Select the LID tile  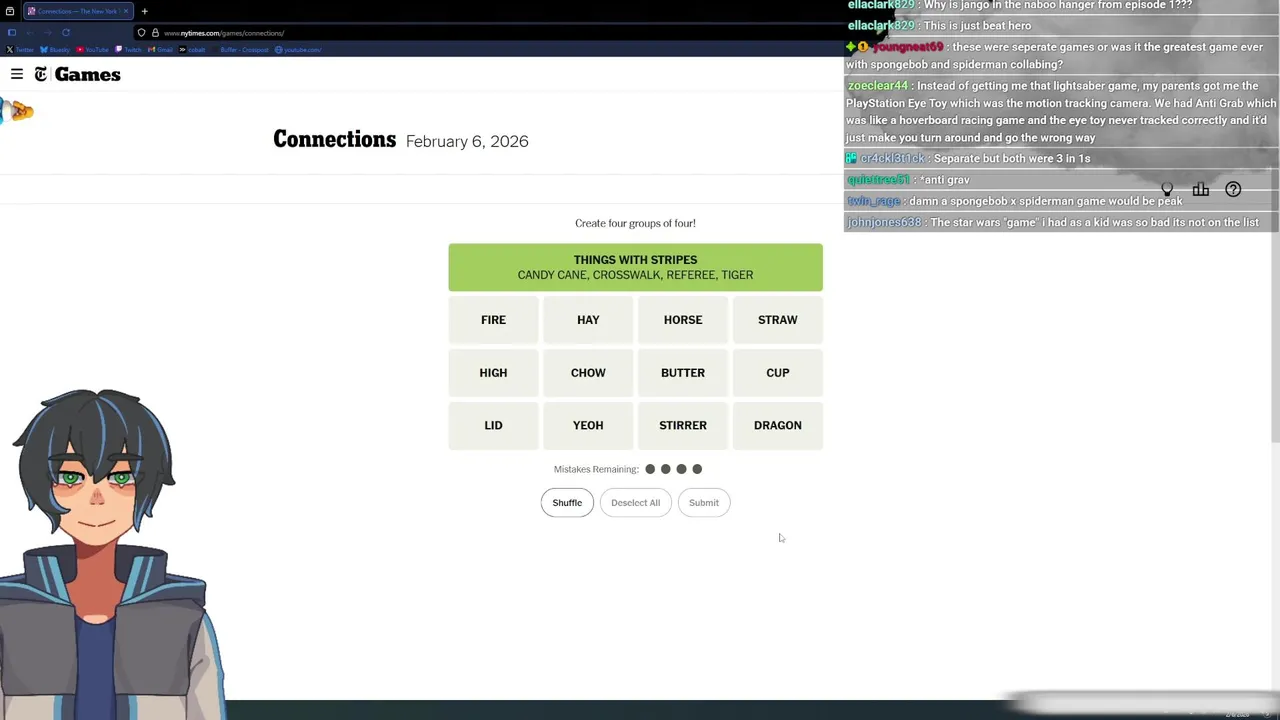(x=493, y=425)
